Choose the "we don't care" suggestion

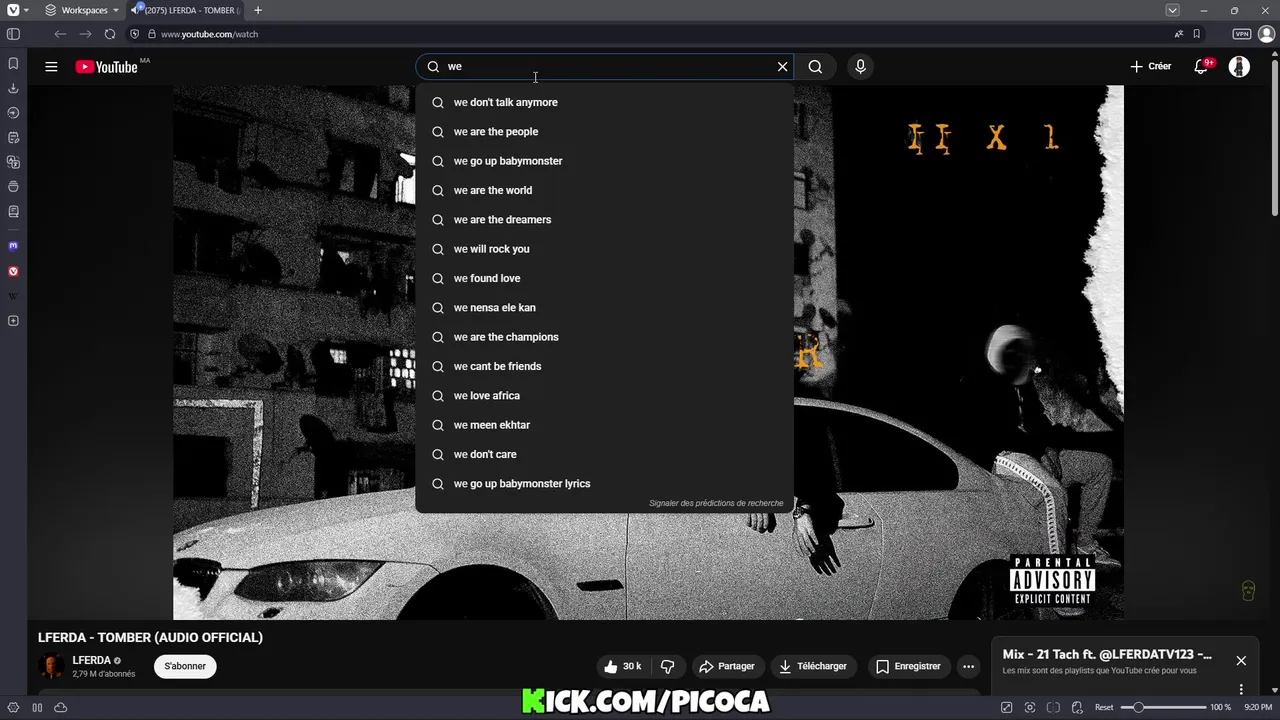click(604, 454)
